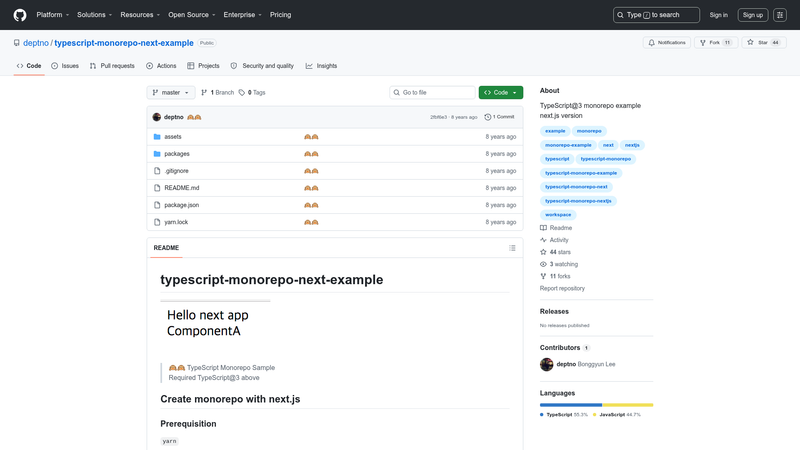The height and width of the screenshot is (450, 800).
Task: Open the deptno owner link
Action: tap(36, 43)
